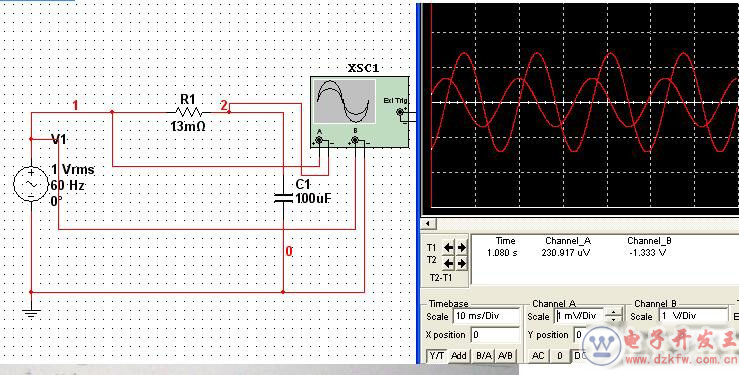Select the R1 resistor symbol
Screen dimensions: 739x375
[x=189, y=112]
